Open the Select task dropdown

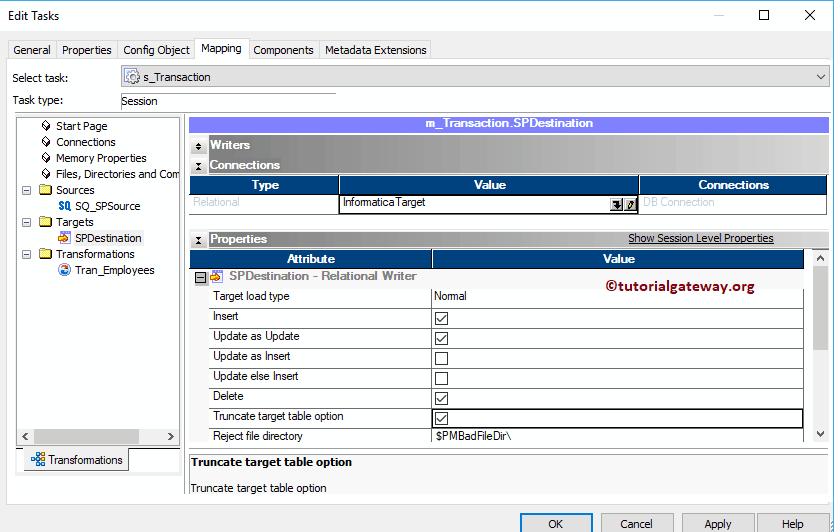821,76
